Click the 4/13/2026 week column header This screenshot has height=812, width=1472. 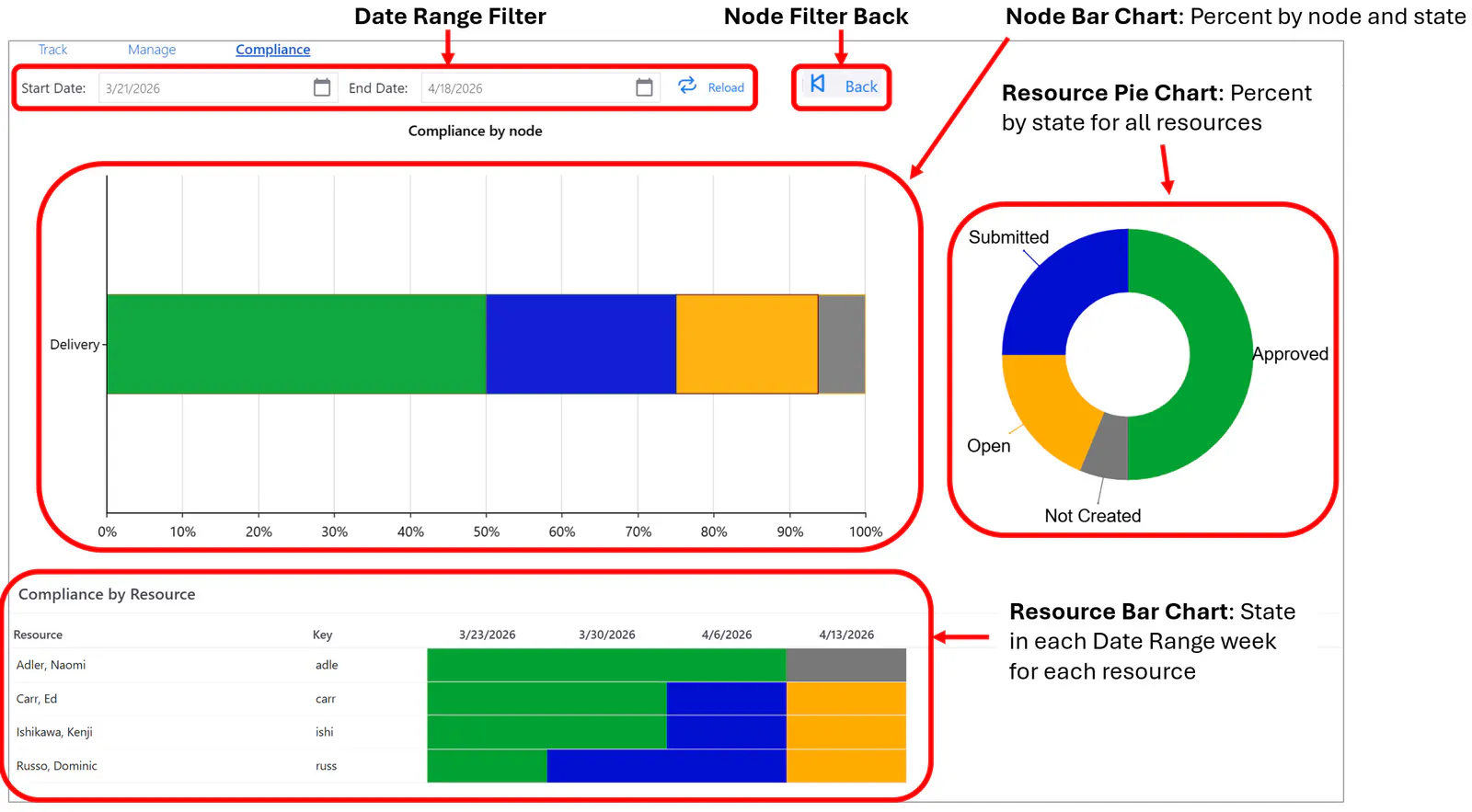[846, 635]
